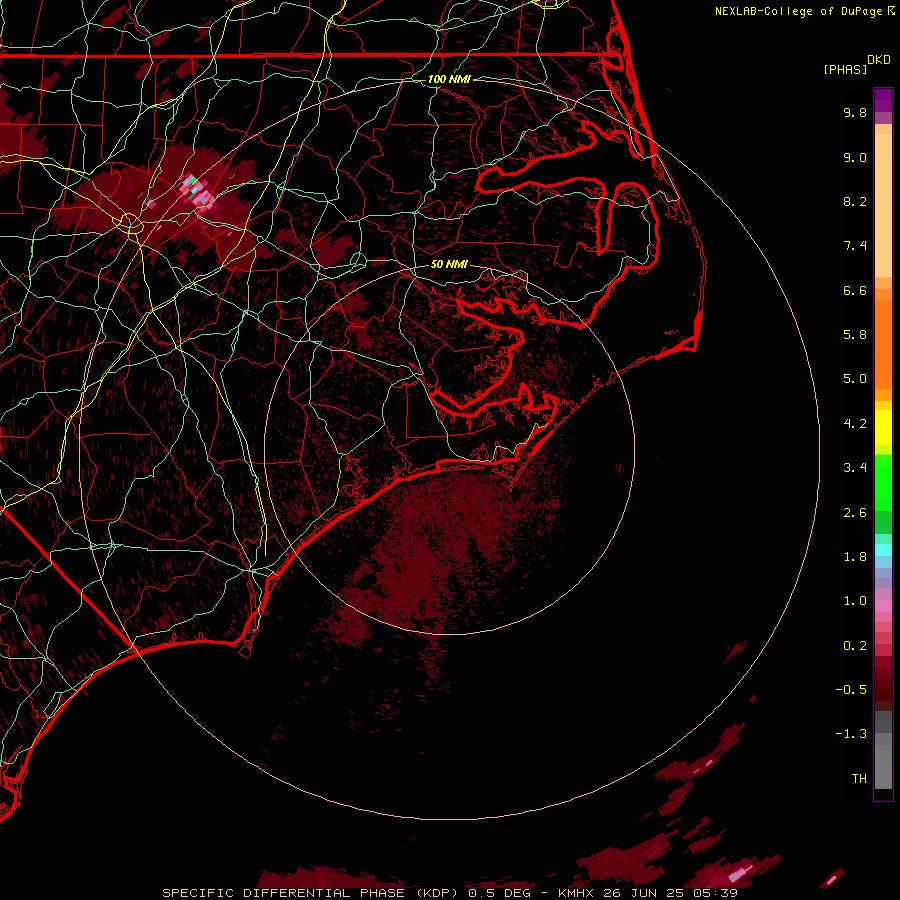Click the 9.0 value on the color scale

click(x=855, y=157)
